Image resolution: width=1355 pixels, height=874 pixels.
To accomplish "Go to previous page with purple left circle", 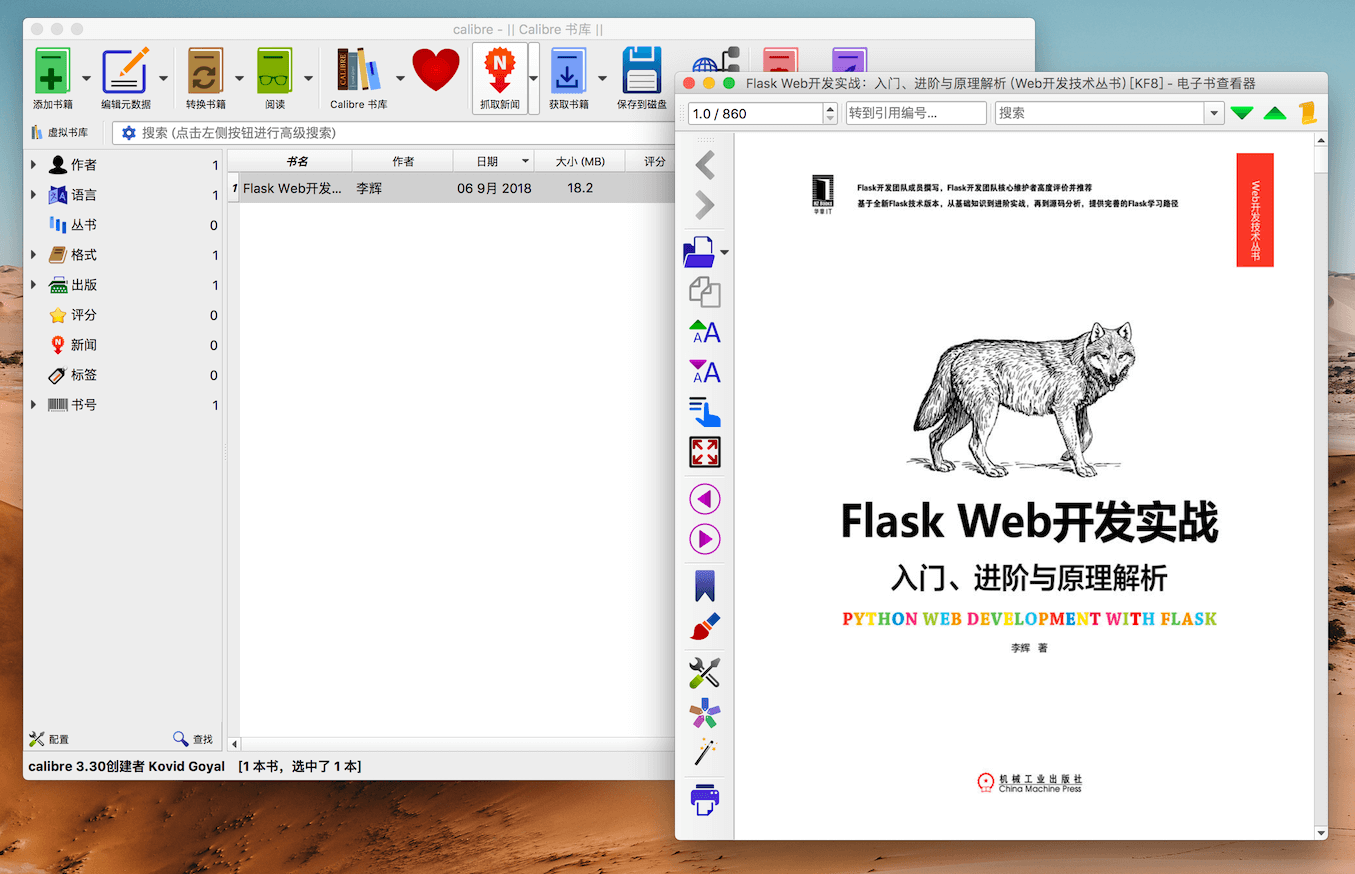I will click(x=705, y=498).
